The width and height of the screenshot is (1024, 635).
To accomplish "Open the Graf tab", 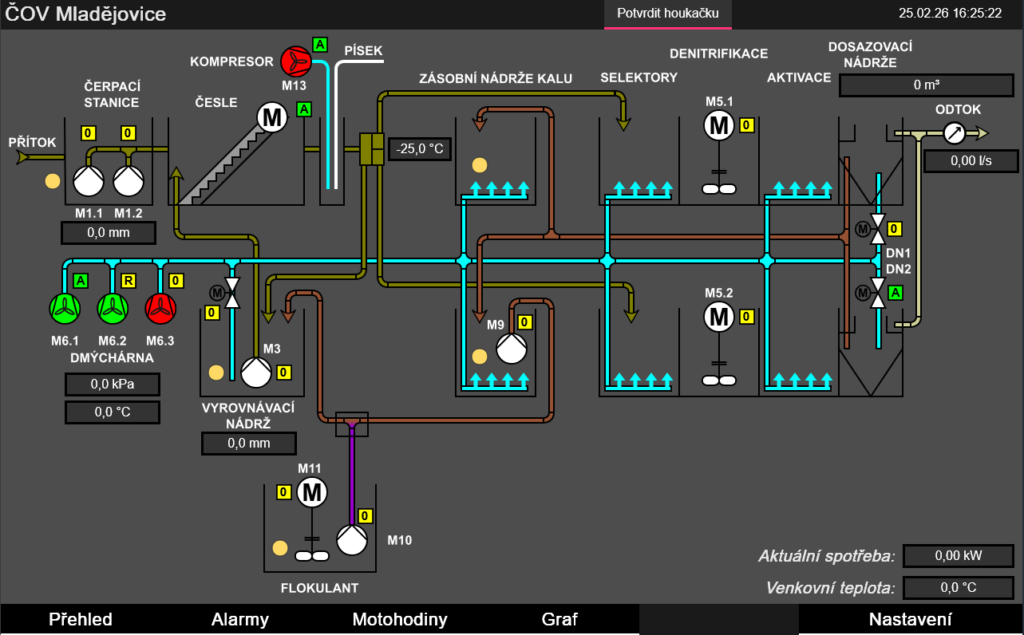I will [x=560, y=620].
